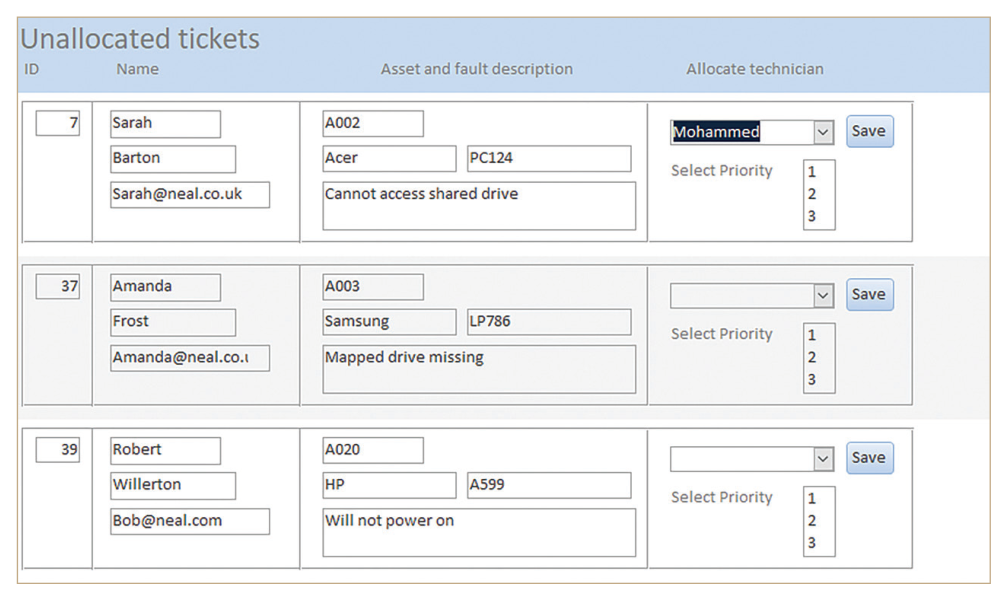Image resolution: width=1007 pixels, height=601 pixels.
Task: Choose priority 2 for ticket 37
Action: point(812,358)
